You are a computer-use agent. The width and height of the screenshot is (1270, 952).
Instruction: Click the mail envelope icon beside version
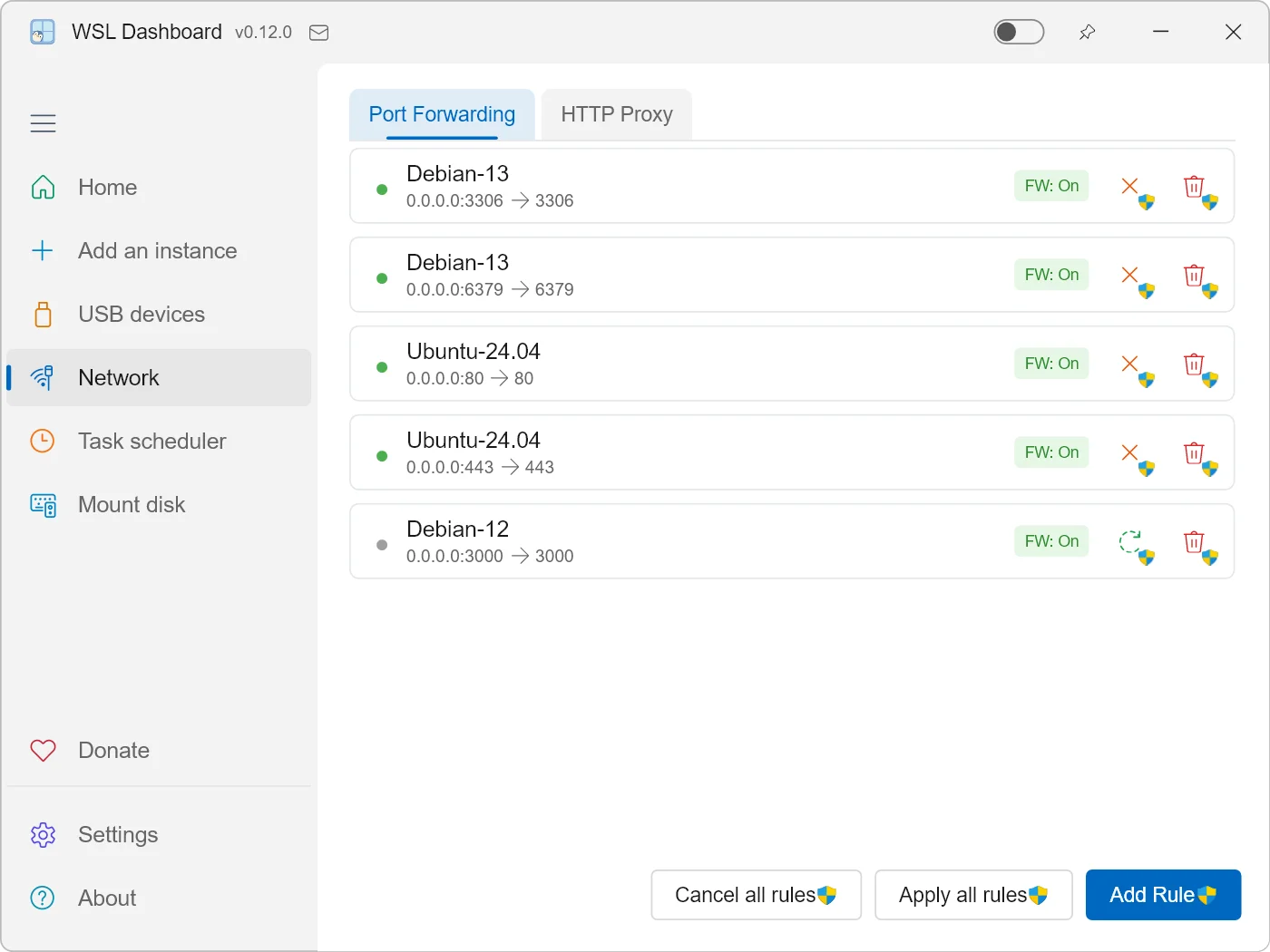click(318, 33)
